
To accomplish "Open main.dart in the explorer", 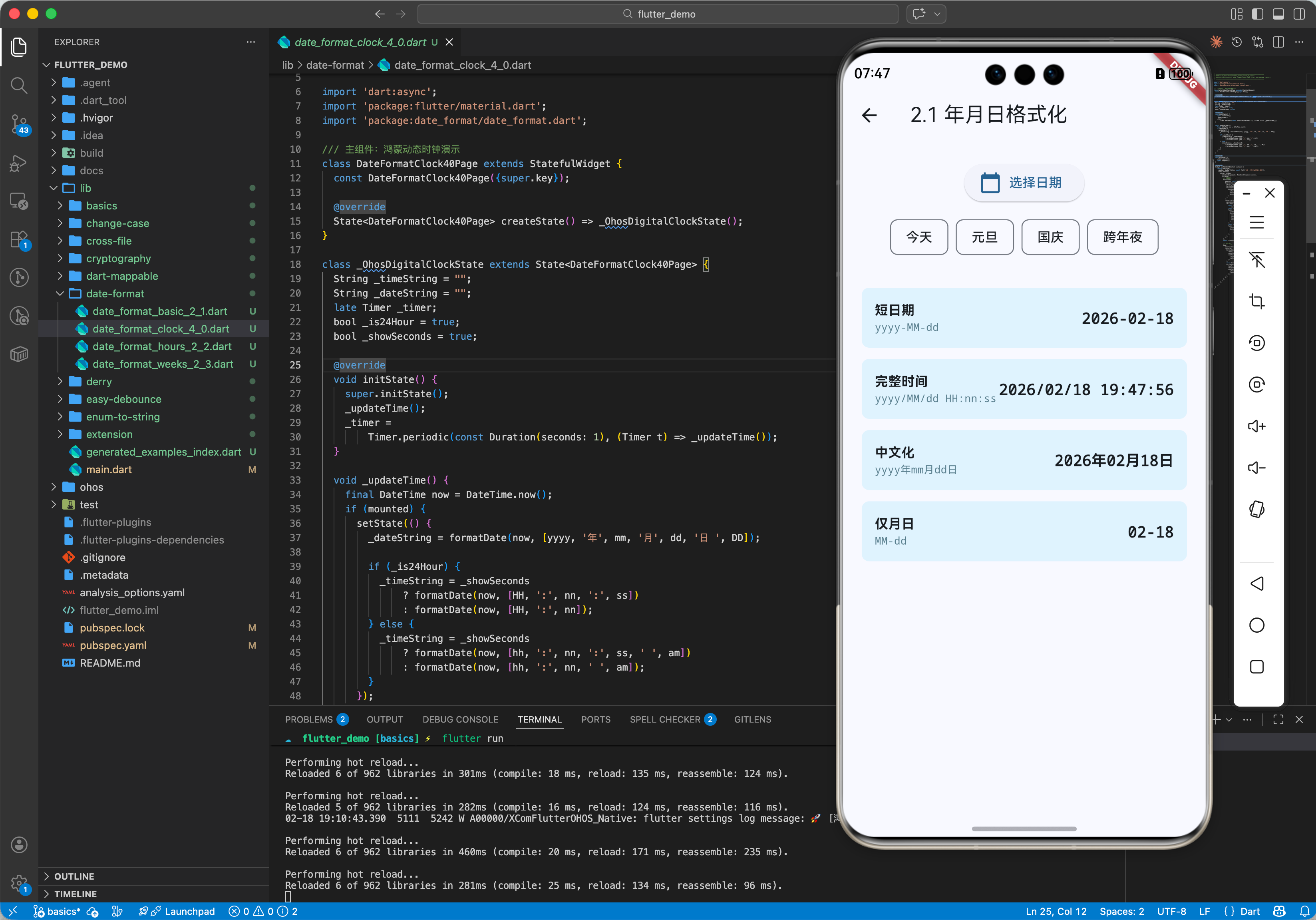I will coord(109,470).
